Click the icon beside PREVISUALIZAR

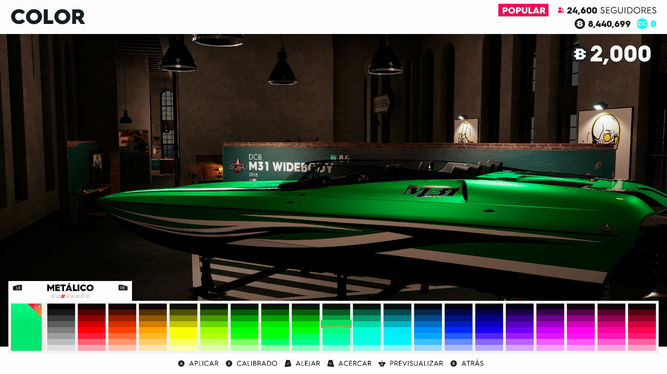(x=382, y=363)
